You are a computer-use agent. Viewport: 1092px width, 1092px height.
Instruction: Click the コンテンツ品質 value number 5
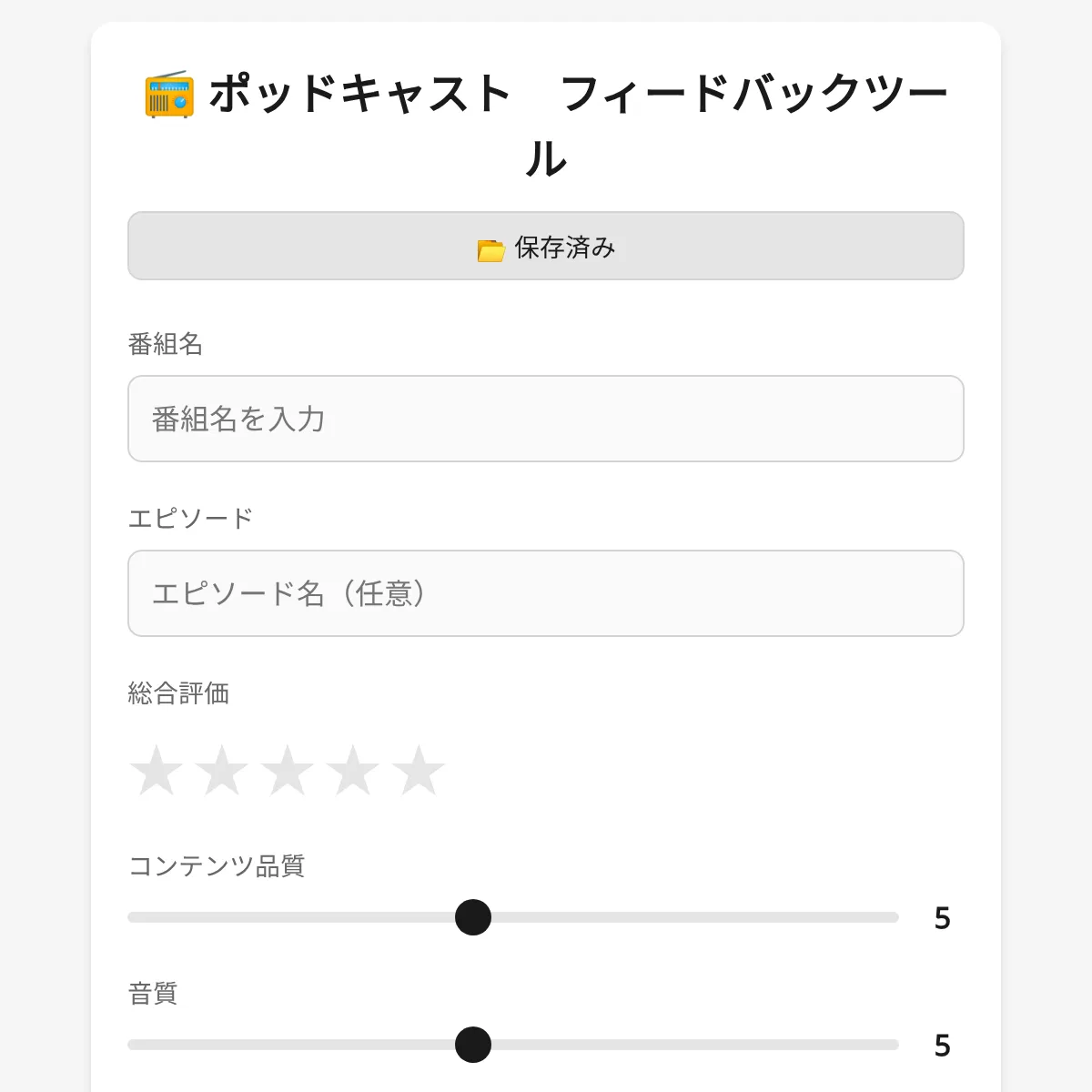(942, 918)
